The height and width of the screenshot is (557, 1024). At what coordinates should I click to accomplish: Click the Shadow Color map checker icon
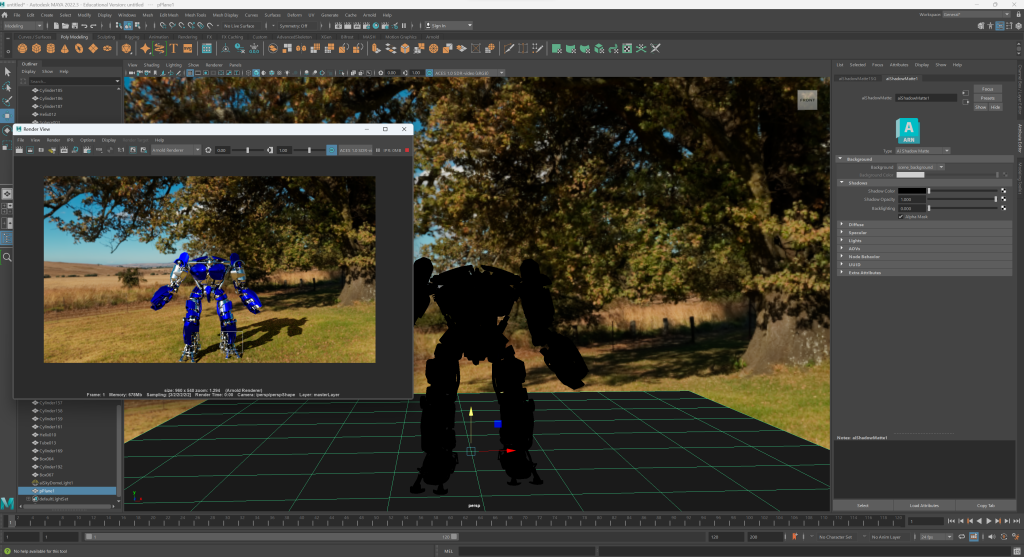(1003, 191)
